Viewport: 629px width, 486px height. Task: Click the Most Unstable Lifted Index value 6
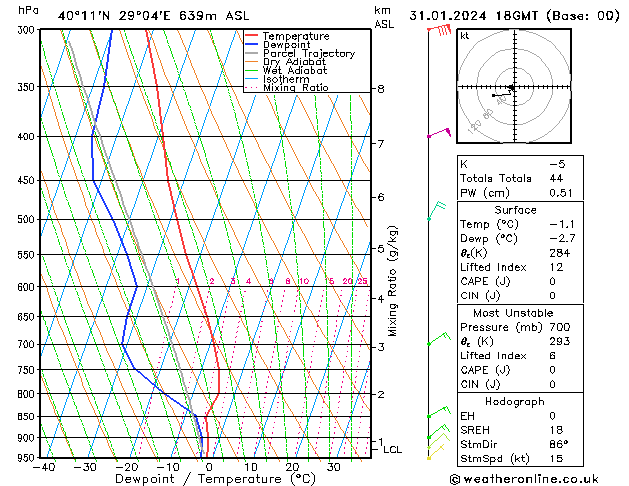(x=553, y=356)
